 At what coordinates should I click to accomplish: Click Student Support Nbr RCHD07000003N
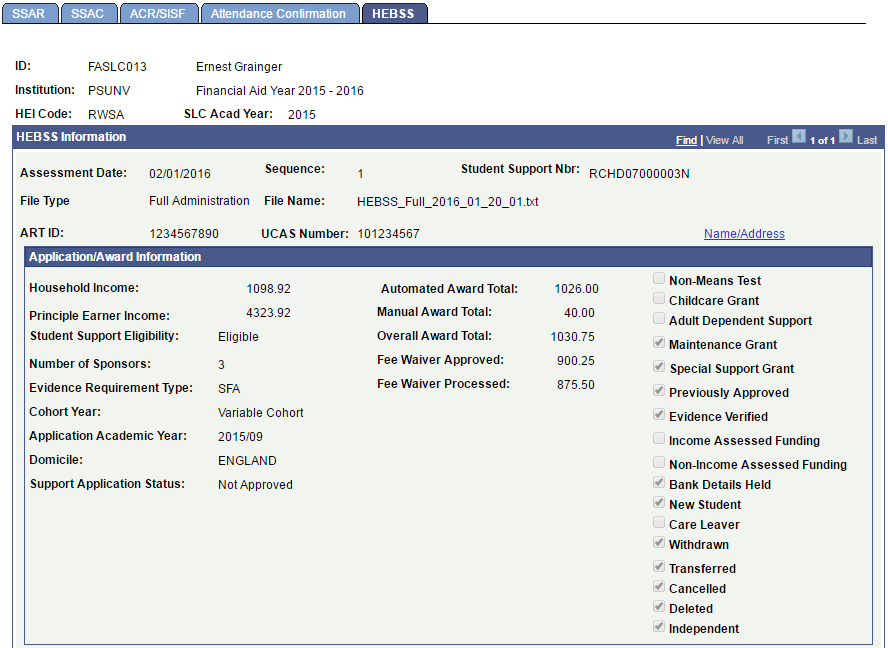pyautogui.click(x=639, y=174)
